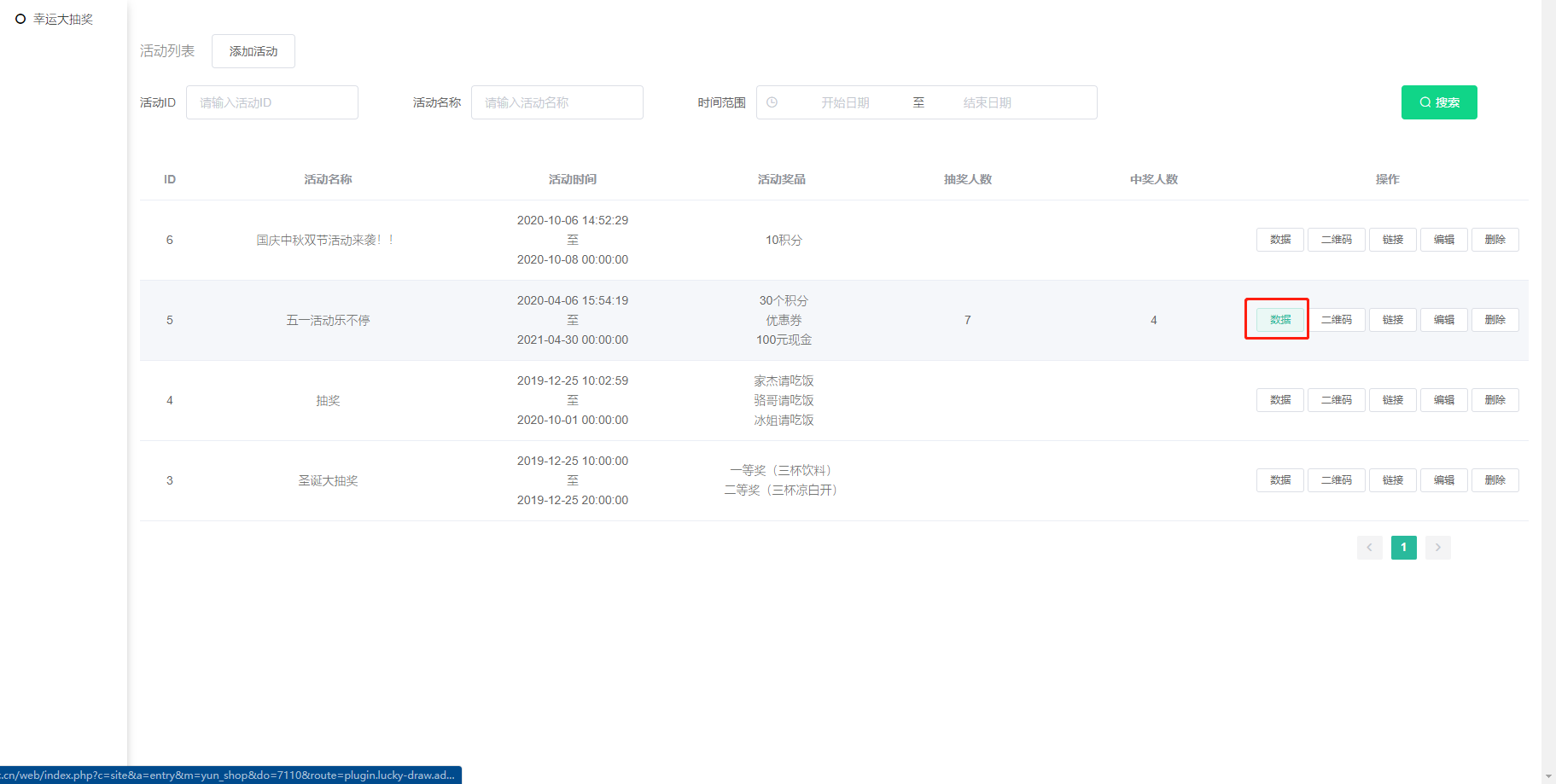Click the 二等奖（三杯凉白开） prize text
The height and width of the screenshot is (784, 1556).
[x=784, y=490]
